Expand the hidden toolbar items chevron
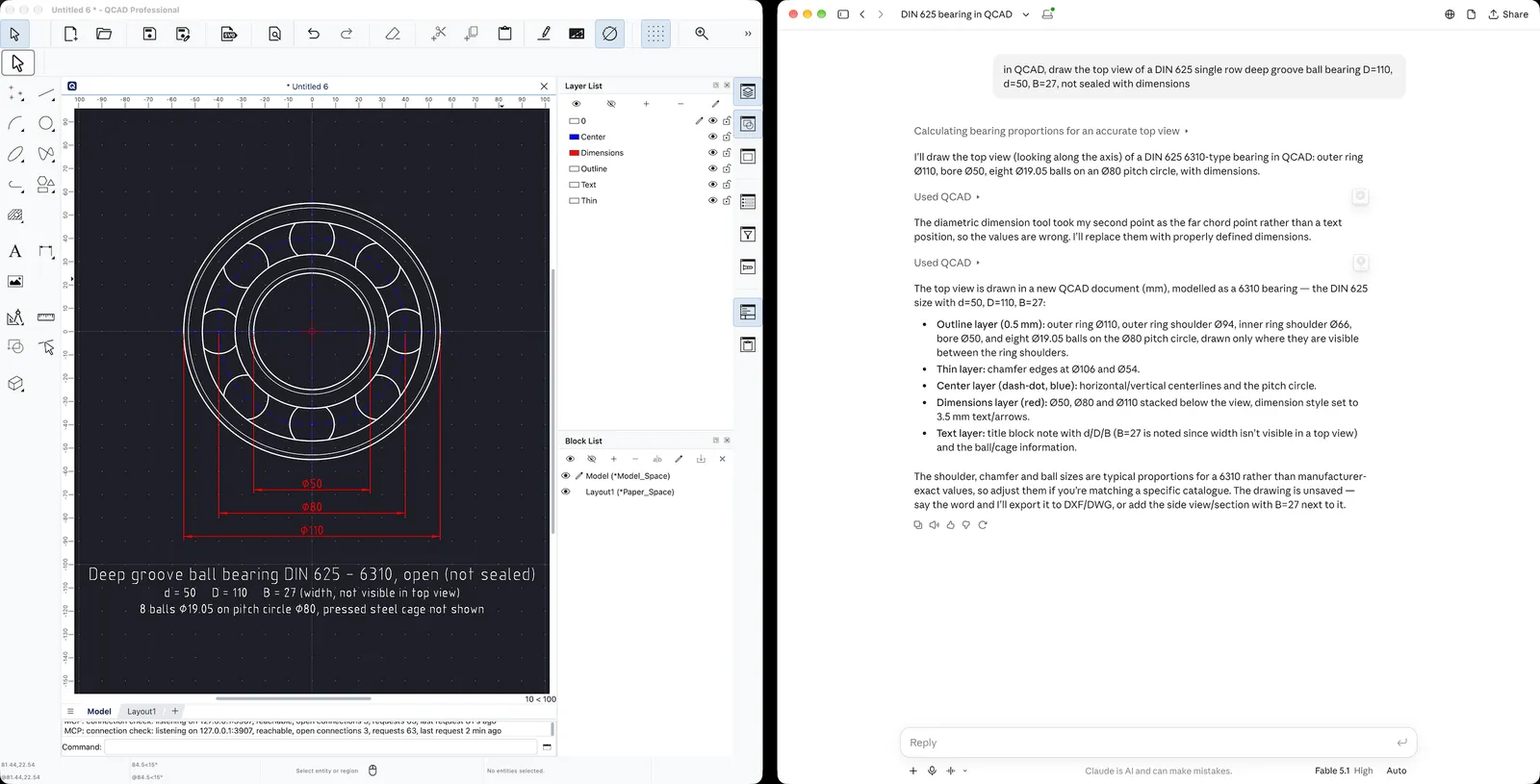The image size is (1540, 784). click(748, 34)
